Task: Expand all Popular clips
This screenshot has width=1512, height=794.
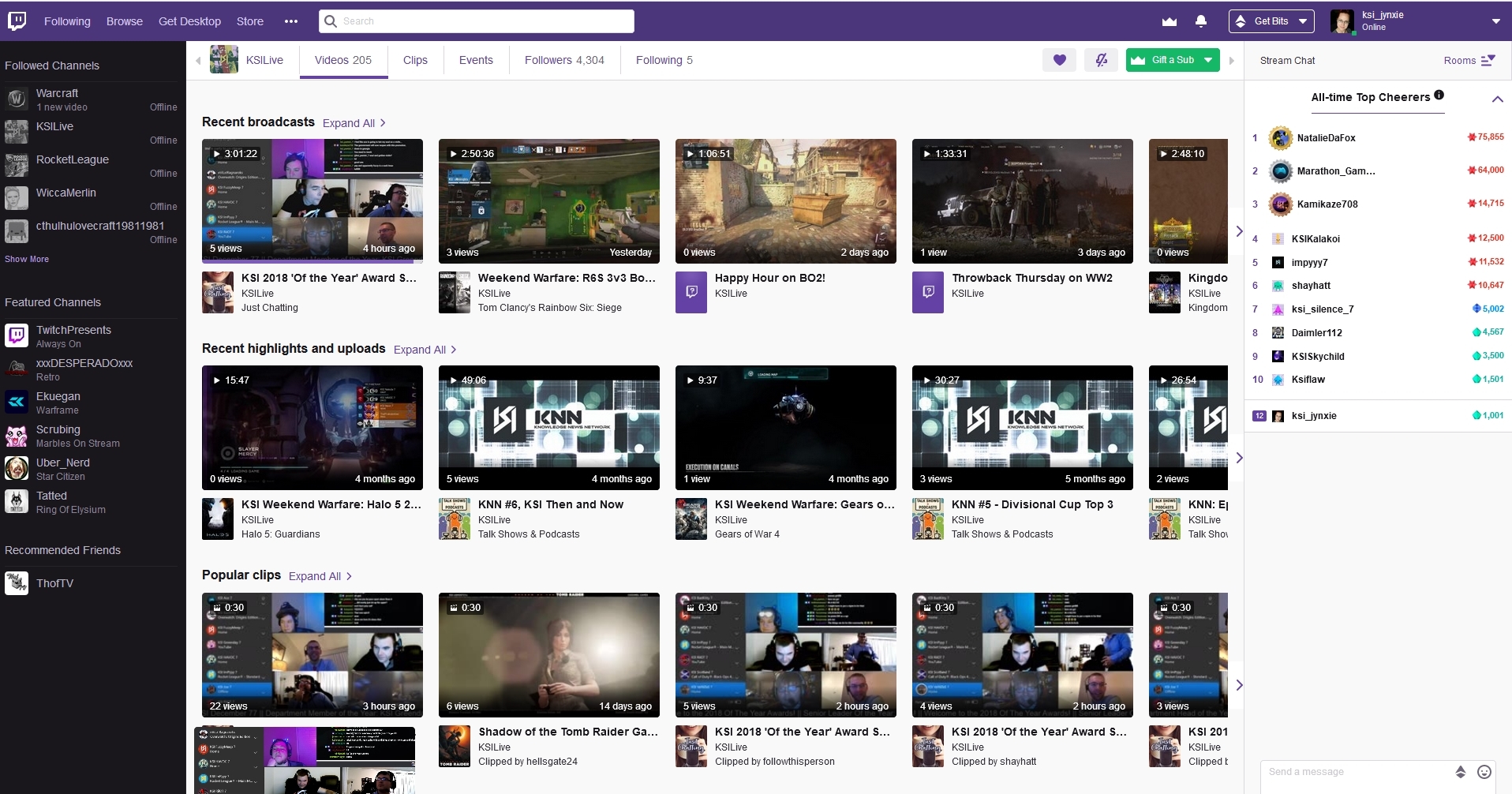Action: coord(320,576)
